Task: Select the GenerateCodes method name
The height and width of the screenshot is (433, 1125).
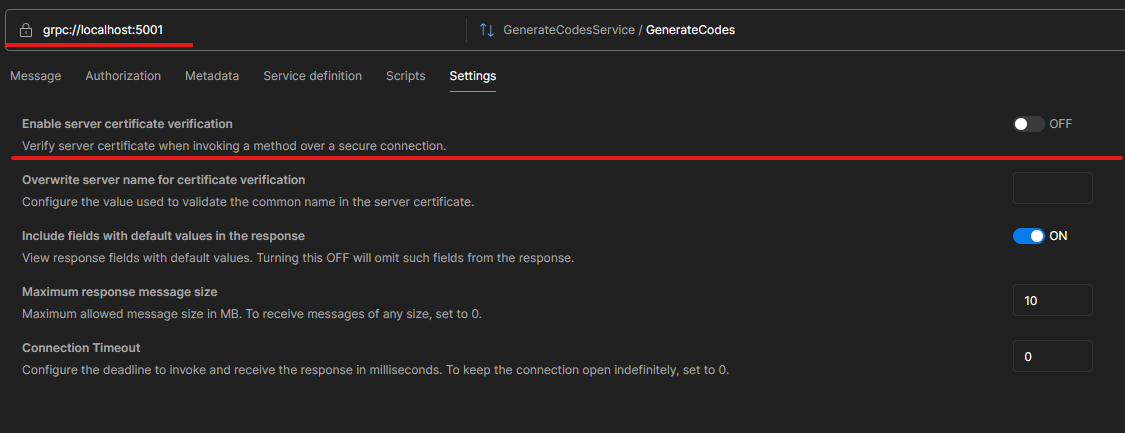Action: tap(690, 30)
